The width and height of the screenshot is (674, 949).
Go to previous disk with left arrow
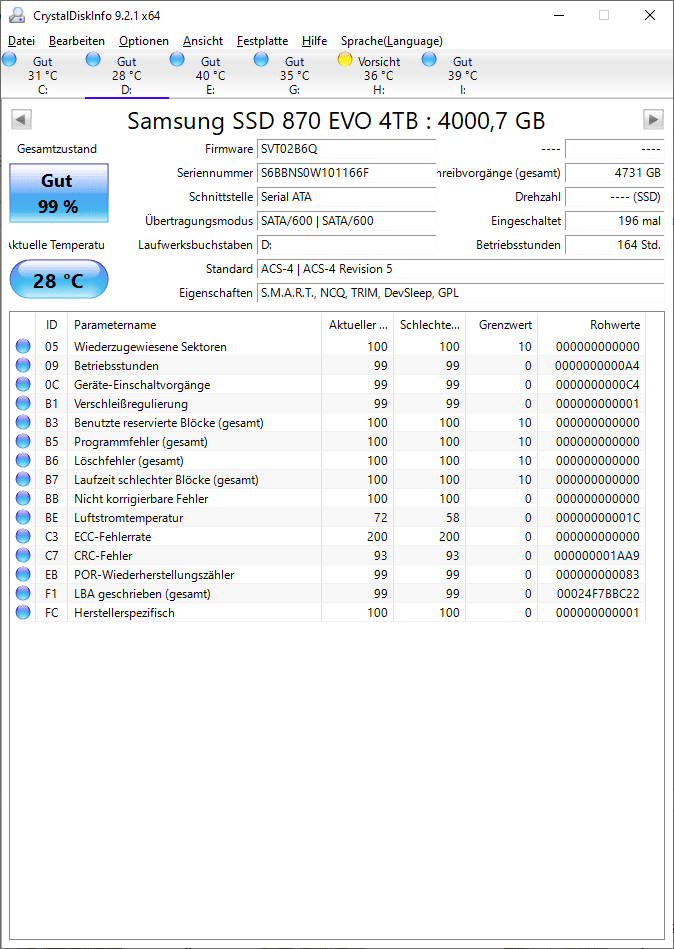coord(21,119)
